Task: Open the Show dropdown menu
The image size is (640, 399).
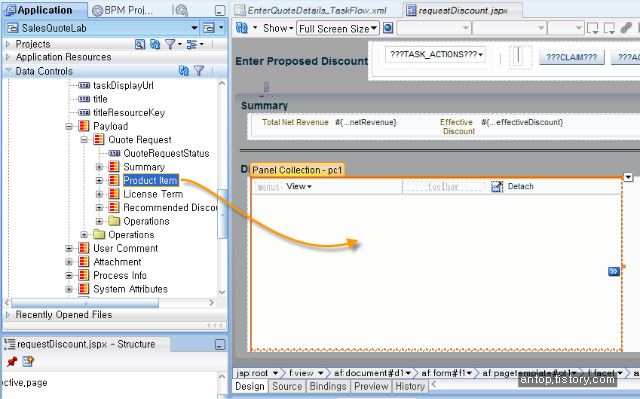Action: 278,28
